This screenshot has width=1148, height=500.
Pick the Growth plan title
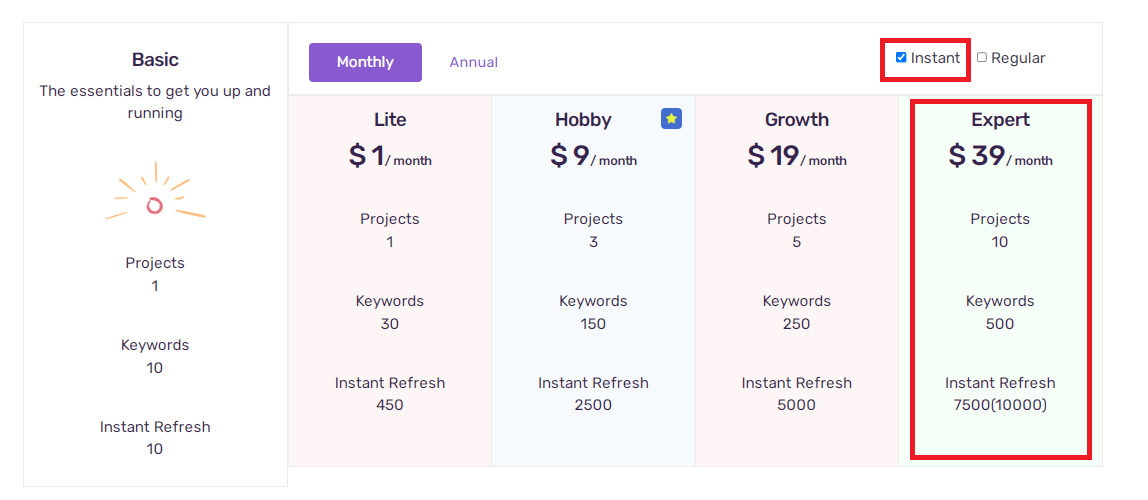click(797, 119)
